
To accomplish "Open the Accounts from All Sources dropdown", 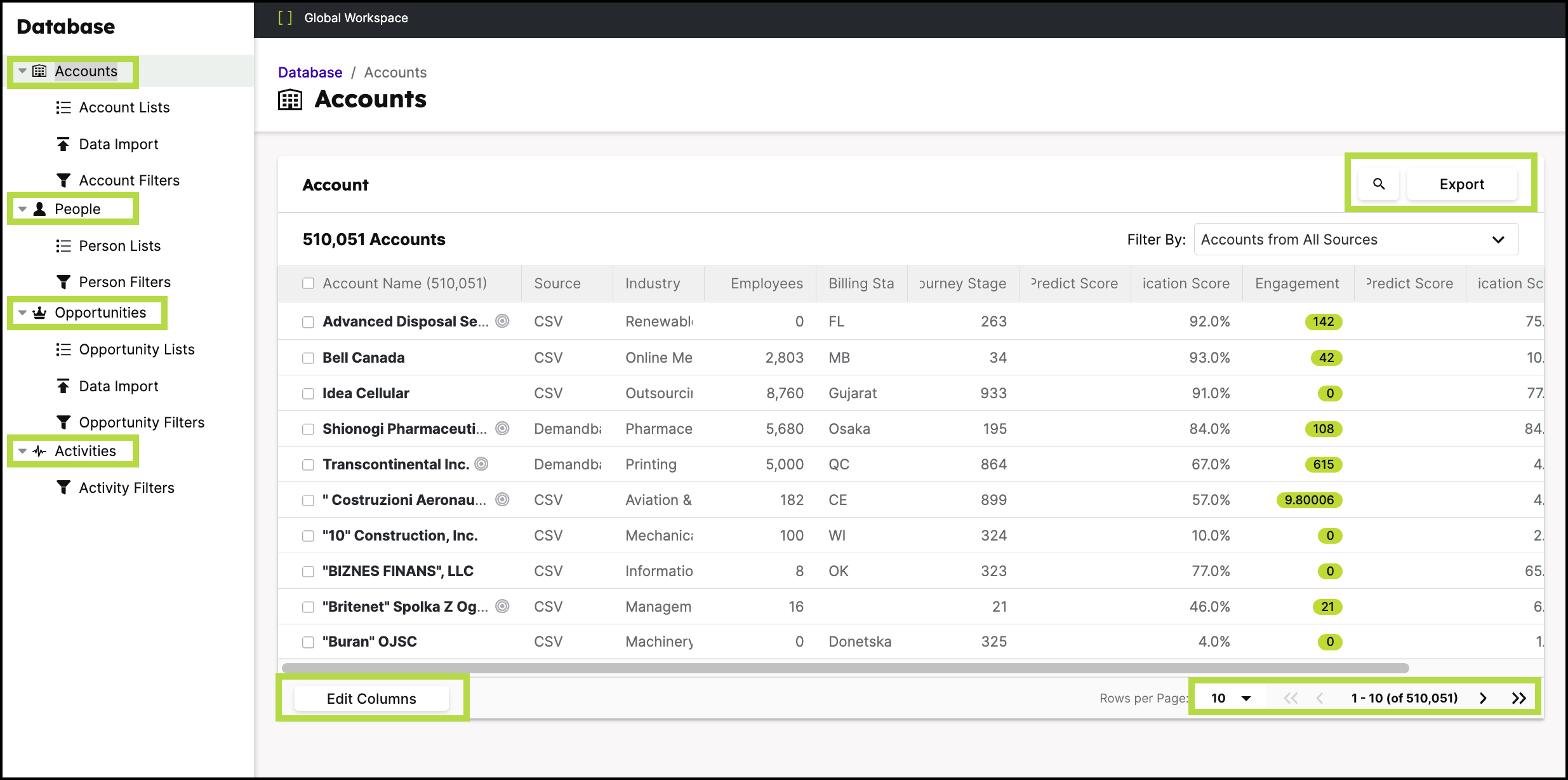I will [1356, 239].
